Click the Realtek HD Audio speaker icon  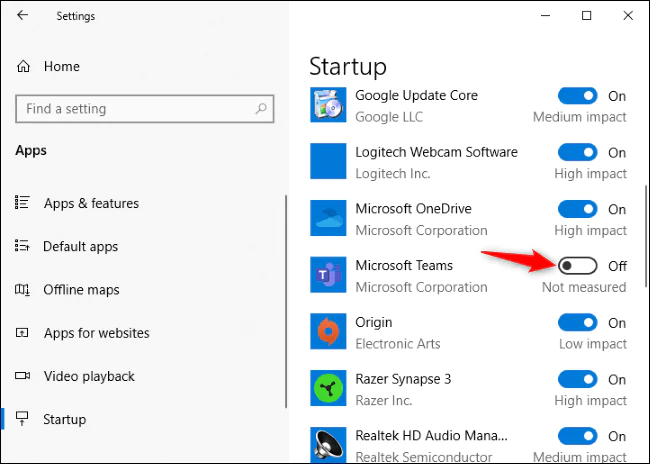(x=328, y=445)
